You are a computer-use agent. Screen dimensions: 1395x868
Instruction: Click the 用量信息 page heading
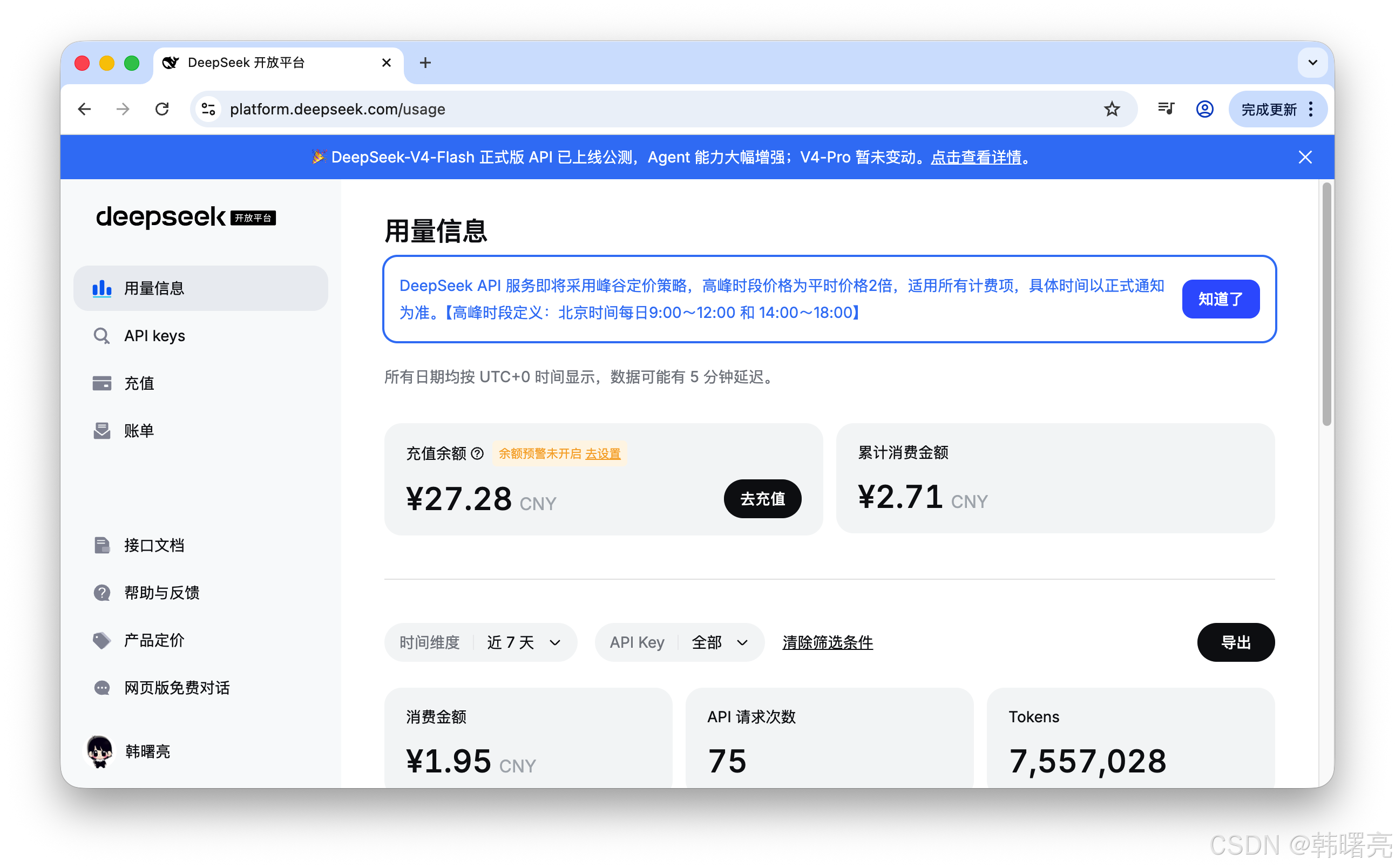click(x=436, y=231)
